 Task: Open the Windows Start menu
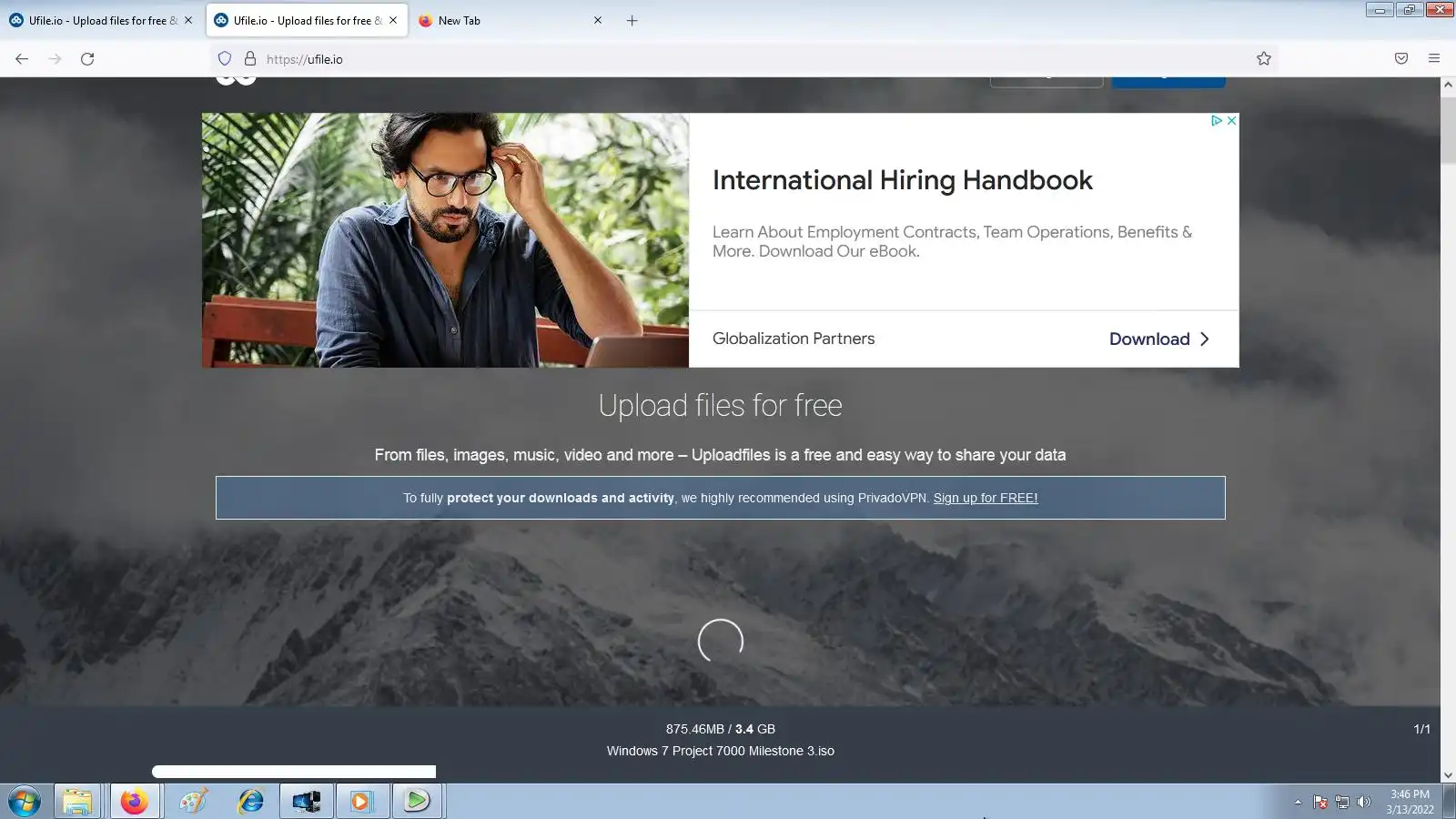pyautogui.click(x=25, y=802)
